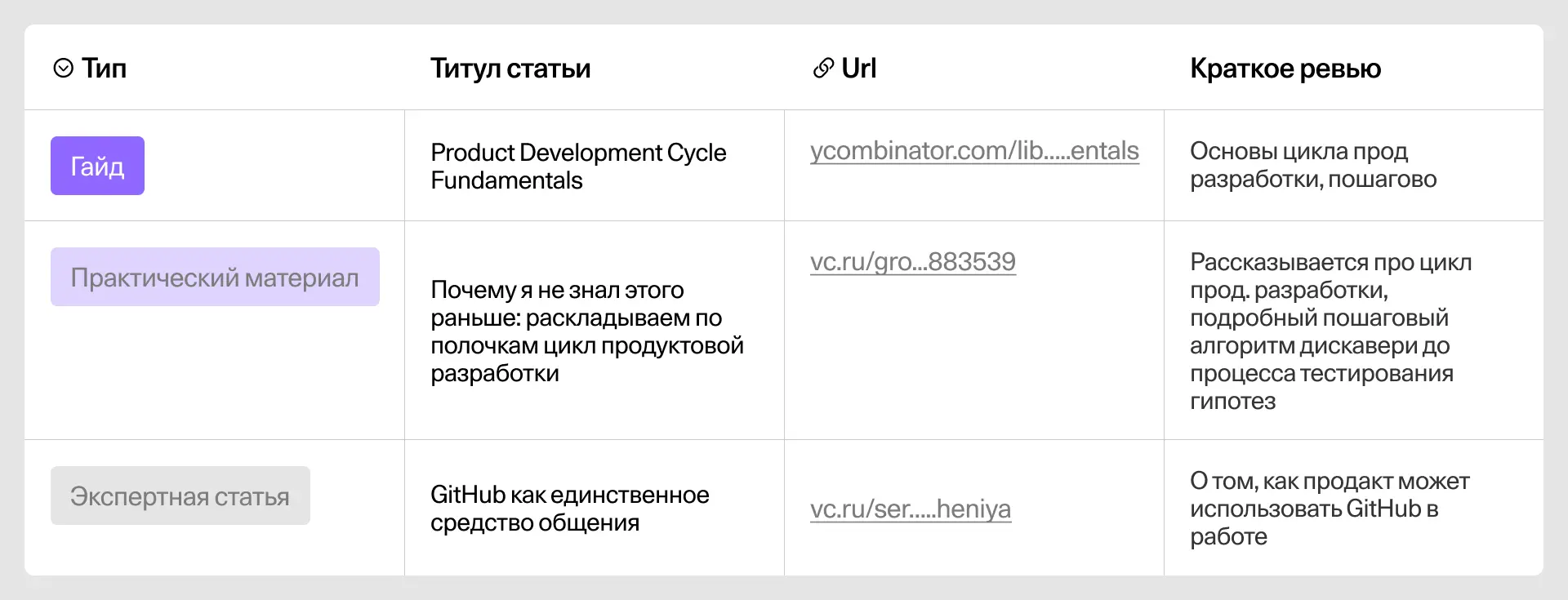Click the chain link icon beside the Url header
The height and width of the screenshot is (600, 1568).
pos(822,69)
